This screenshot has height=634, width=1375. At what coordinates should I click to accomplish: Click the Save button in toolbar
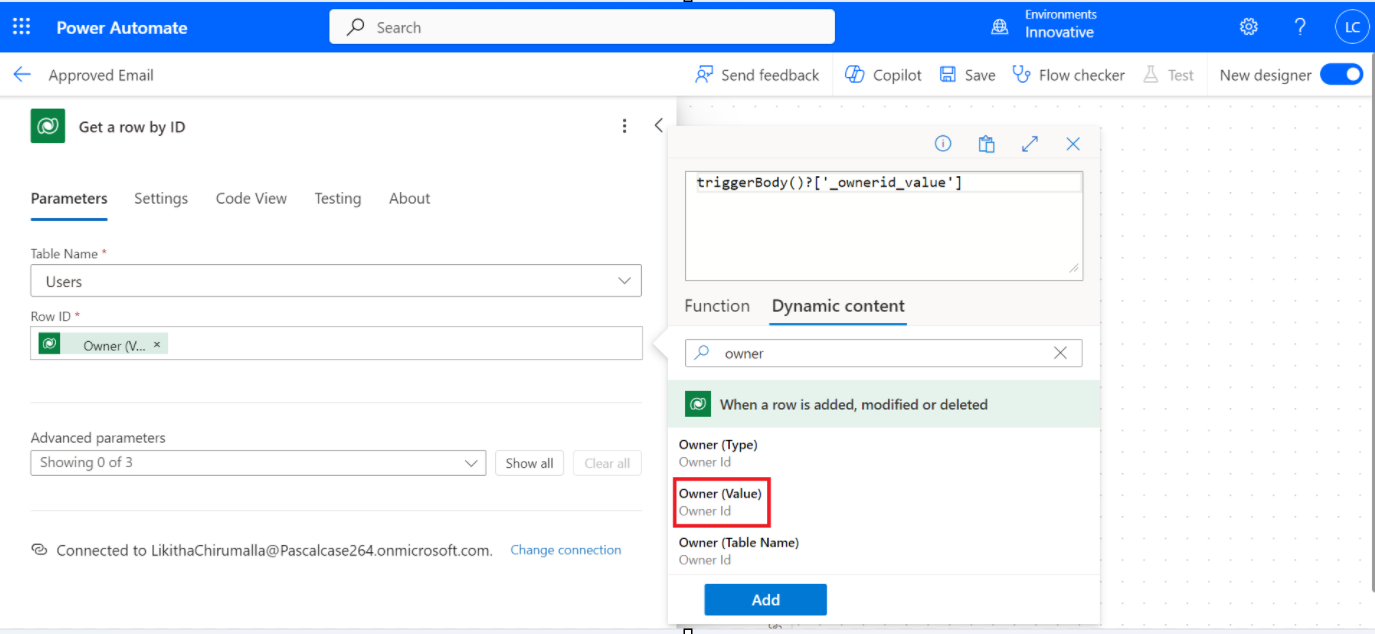(x=967, y=75)
